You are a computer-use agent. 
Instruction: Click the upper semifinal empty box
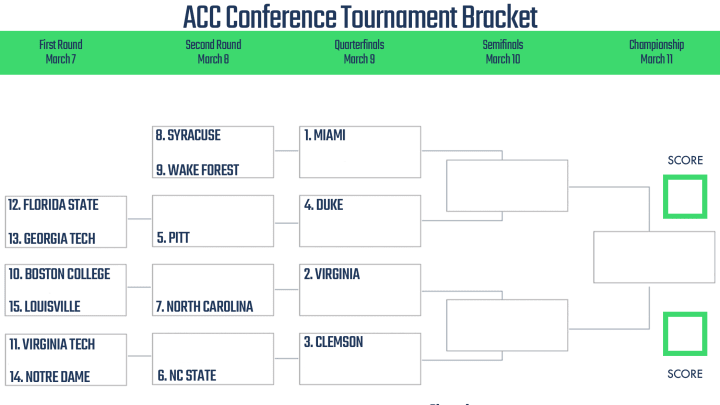pyautogui.click(x=507, y=186)
